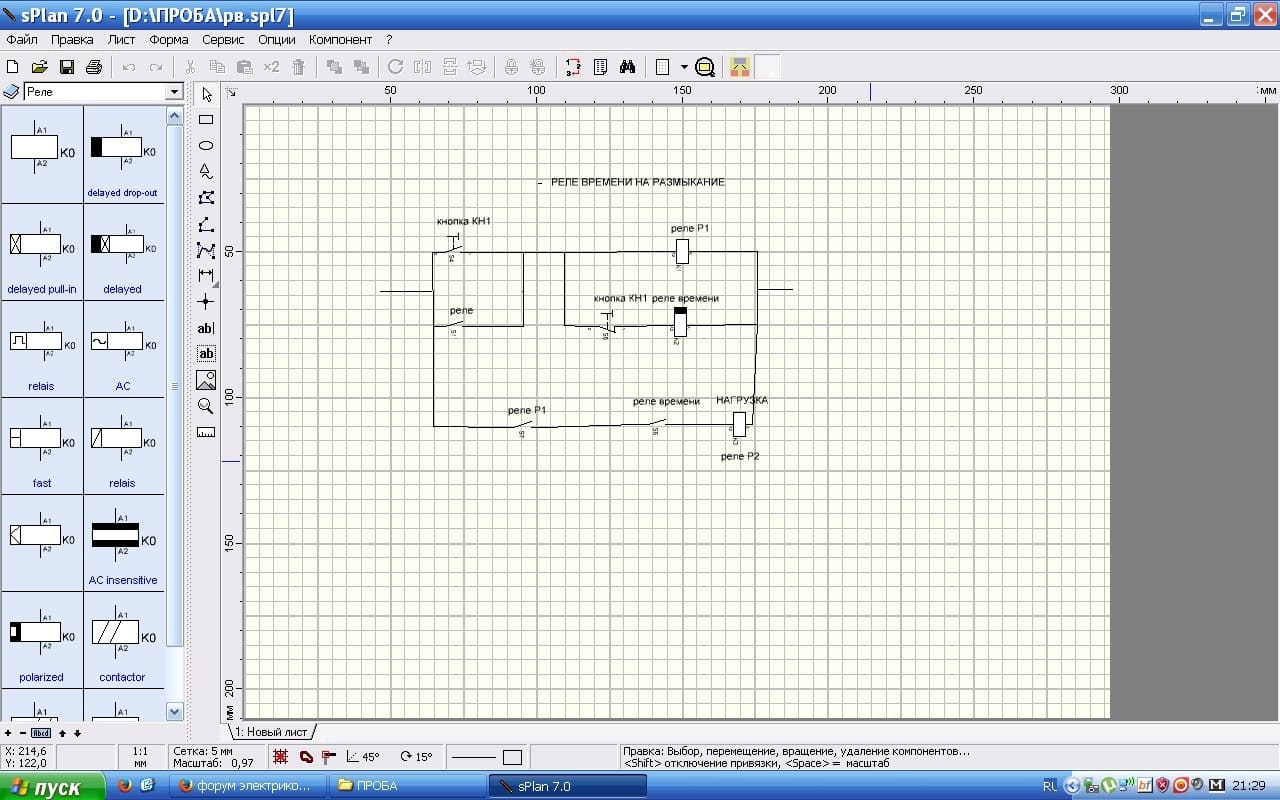Click the Save file toolbar icon
This screenshot has height=800, width=1280.
(x=67, y=67)
